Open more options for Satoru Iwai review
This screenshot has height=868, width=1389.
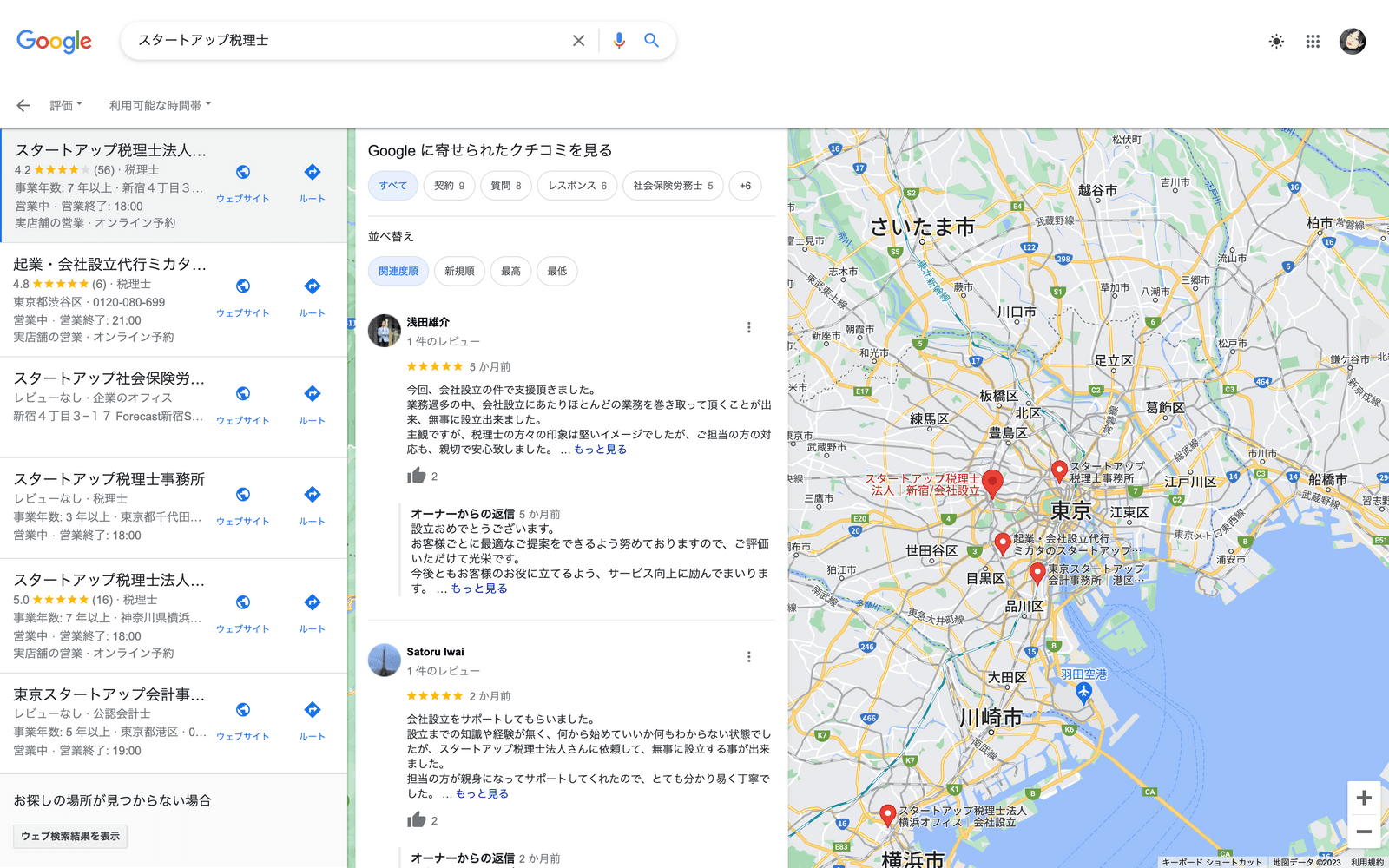[x=748, y=657]
